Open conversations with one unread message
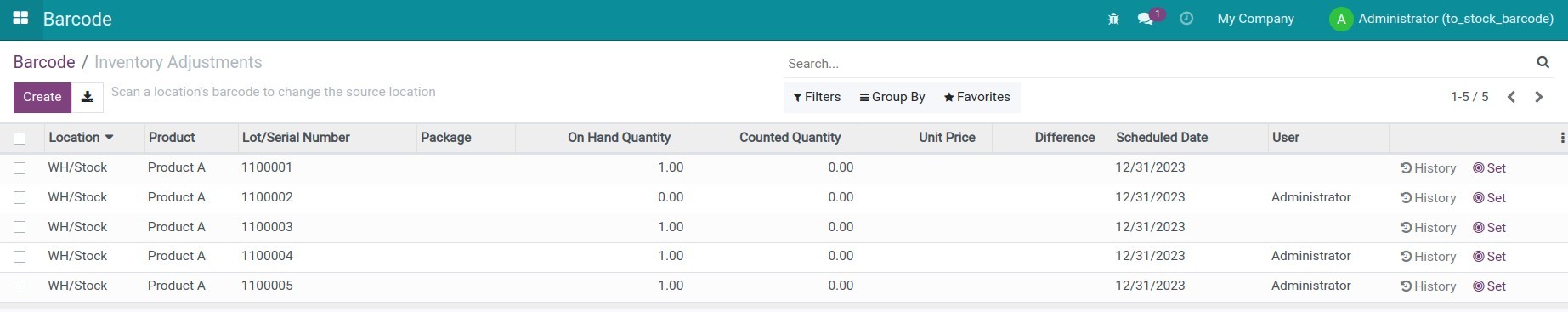1568x312 pixels. 1150,18
